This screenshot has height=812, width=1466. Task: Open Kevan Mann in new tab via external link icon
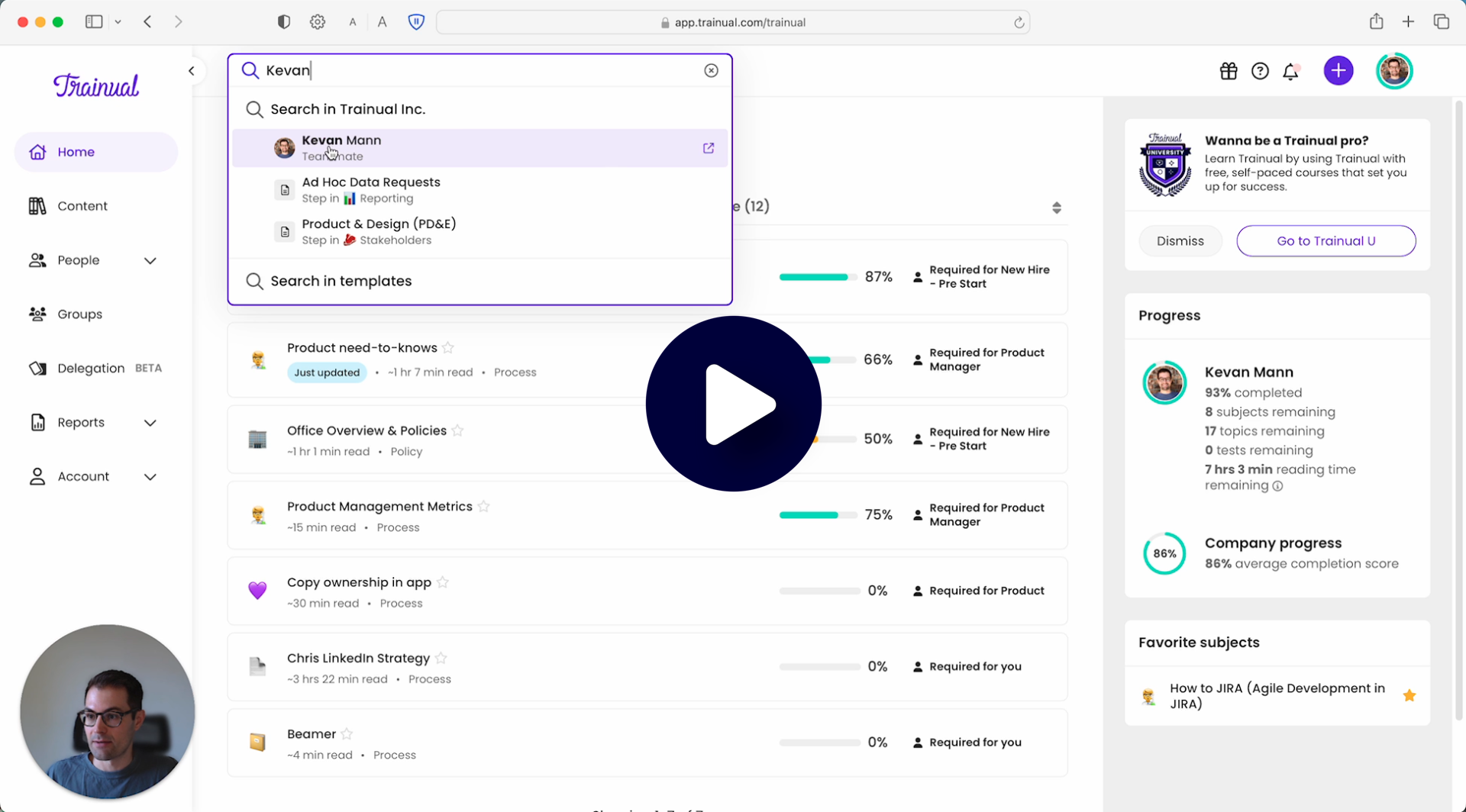click(x=709, y=147)
